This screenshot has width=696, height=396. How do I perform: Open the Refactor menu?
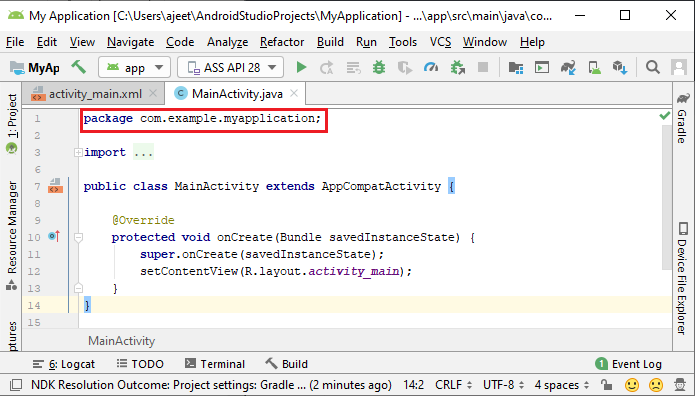(282, 42)
